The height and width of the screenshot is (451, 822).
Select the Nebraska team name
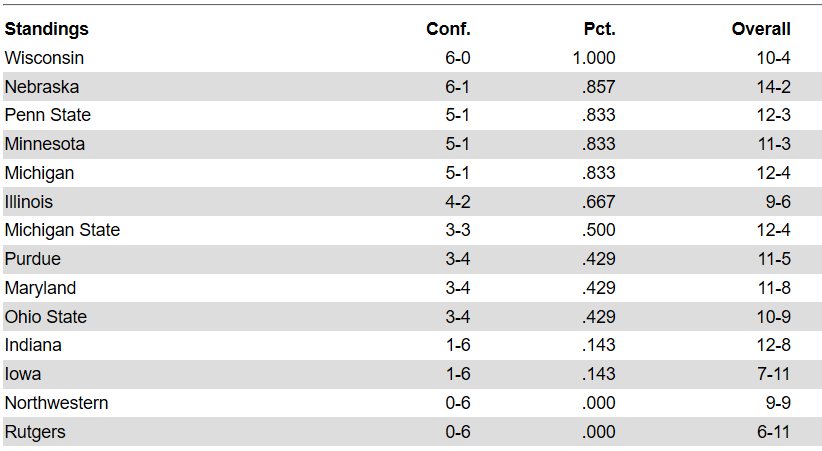(x=42, y=87)
